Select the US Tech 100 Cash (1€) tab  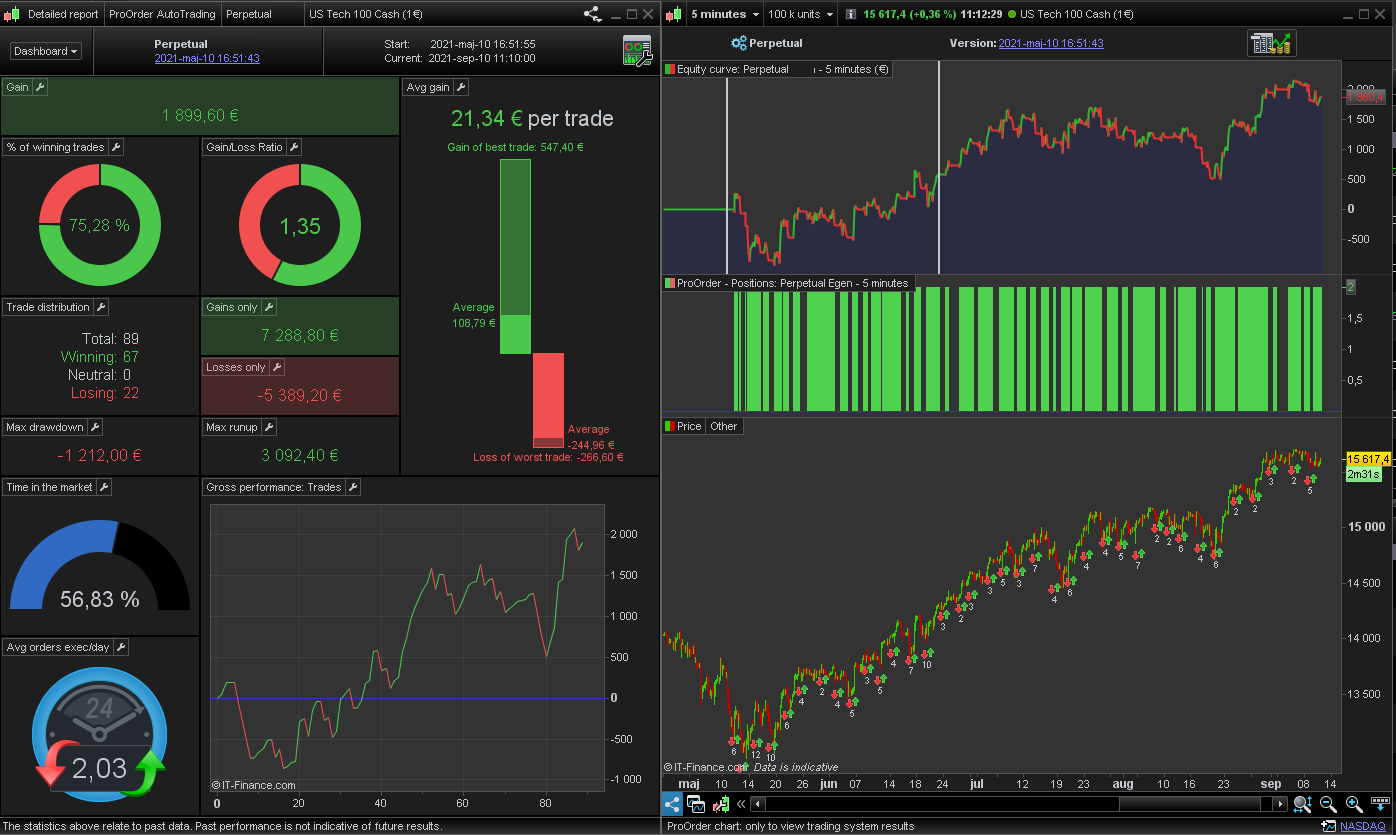365,14
